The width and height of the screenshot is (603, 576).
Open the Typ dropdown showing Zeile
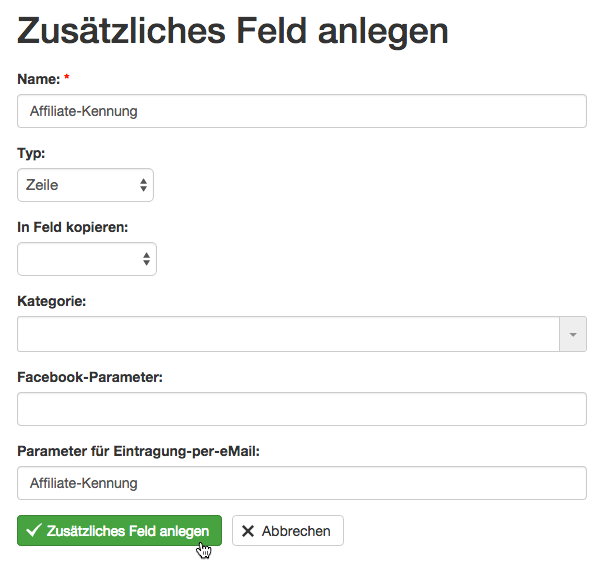85,185
